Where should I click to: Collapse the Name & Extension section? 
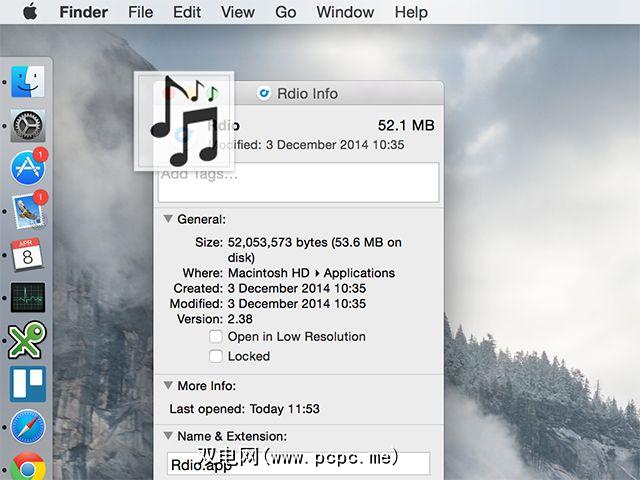[168, 436]
